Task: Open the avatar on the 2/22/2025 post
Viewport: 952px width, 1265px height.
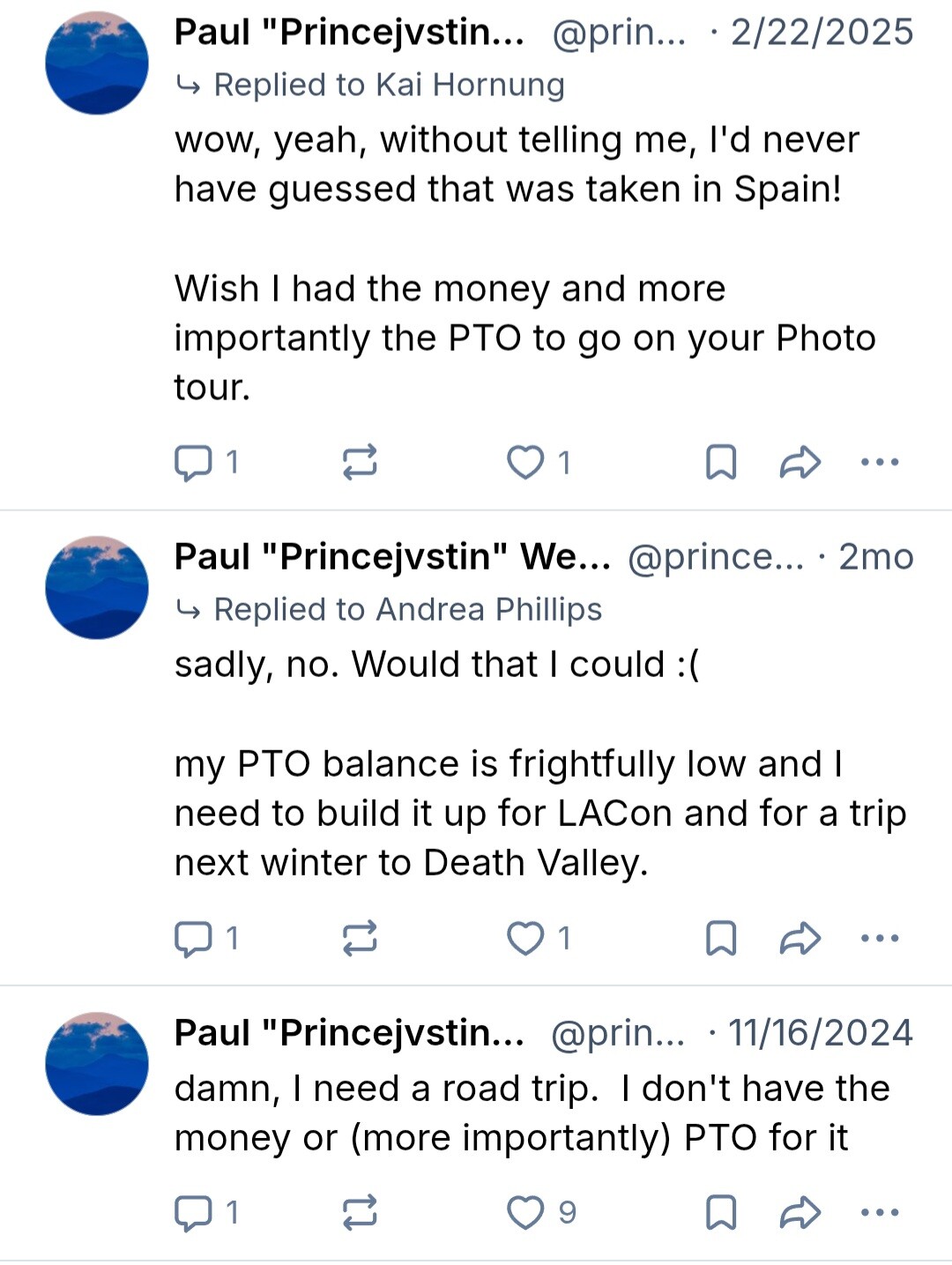Action: [x=97, y=63]
